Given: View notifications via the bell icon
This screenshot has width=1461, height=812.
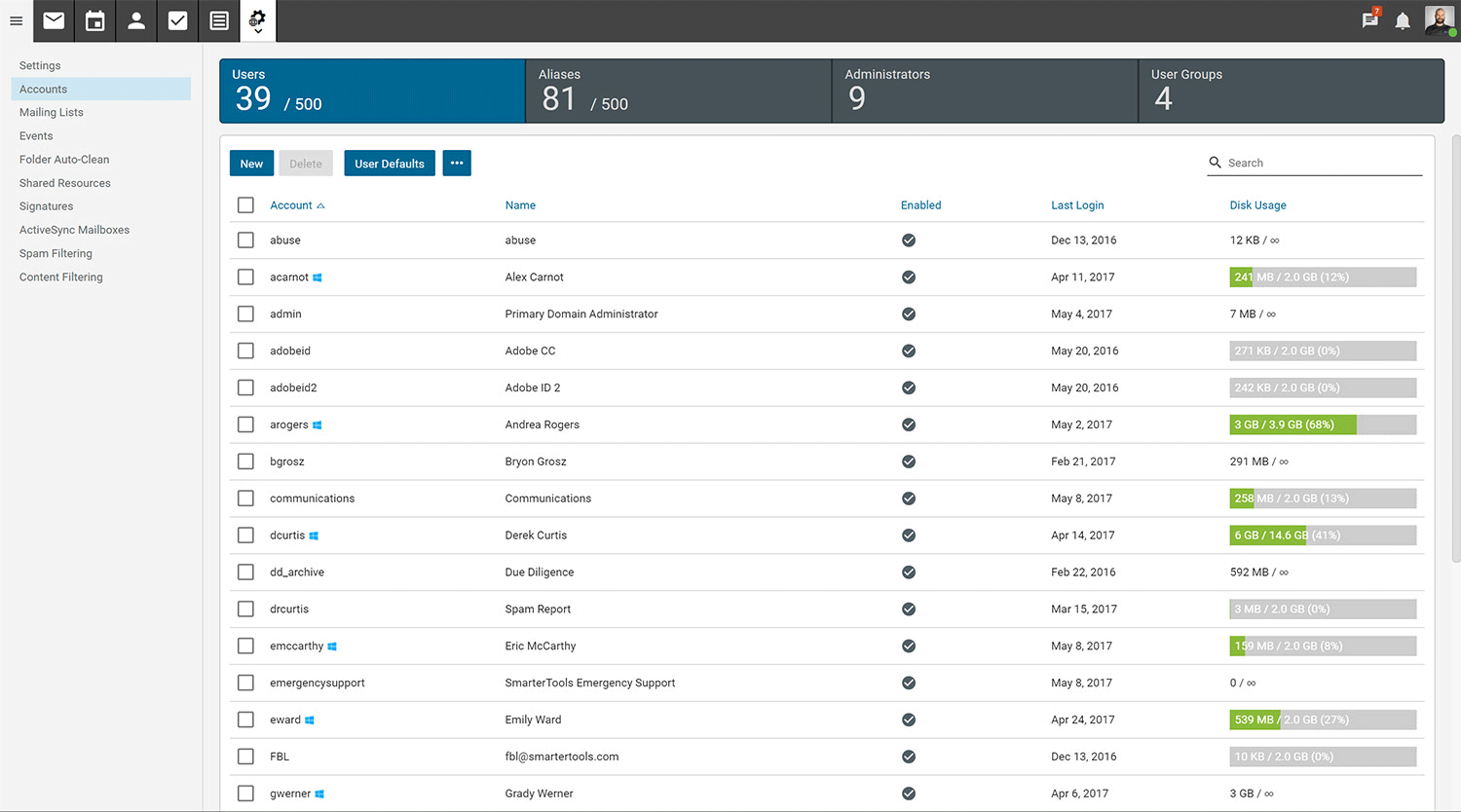Looking at the screenshot, I should tap(1403, 20).
